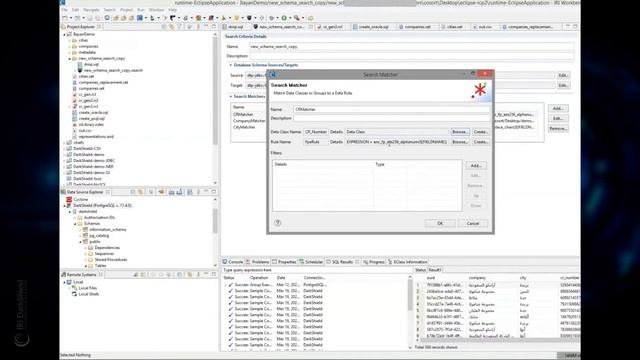Click the DarkShield PostgreSQL connection icon
640x360 pixels.
point(69,205)
